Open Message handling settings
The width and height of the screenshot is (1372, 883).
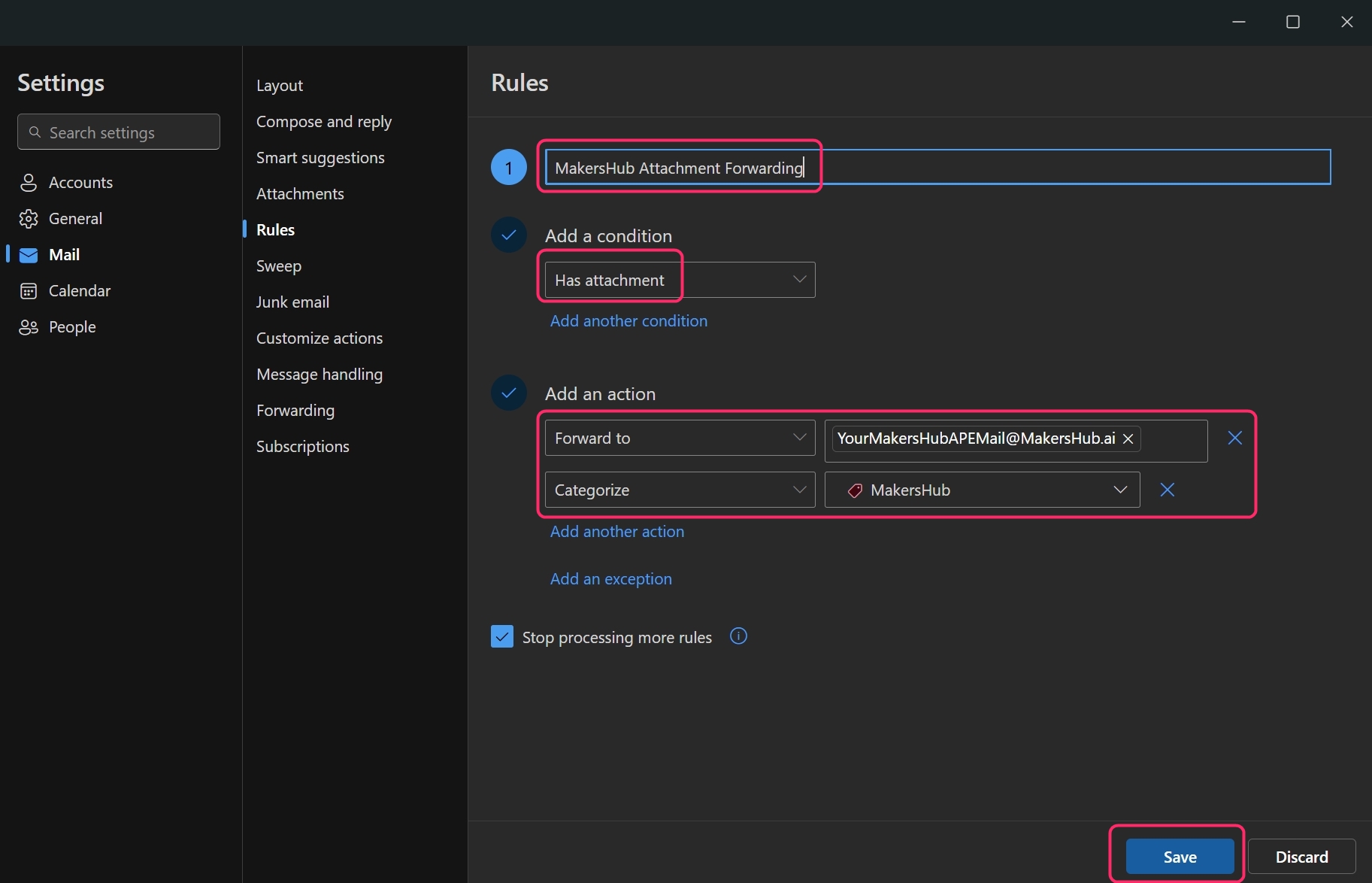[x=320, y=374]
